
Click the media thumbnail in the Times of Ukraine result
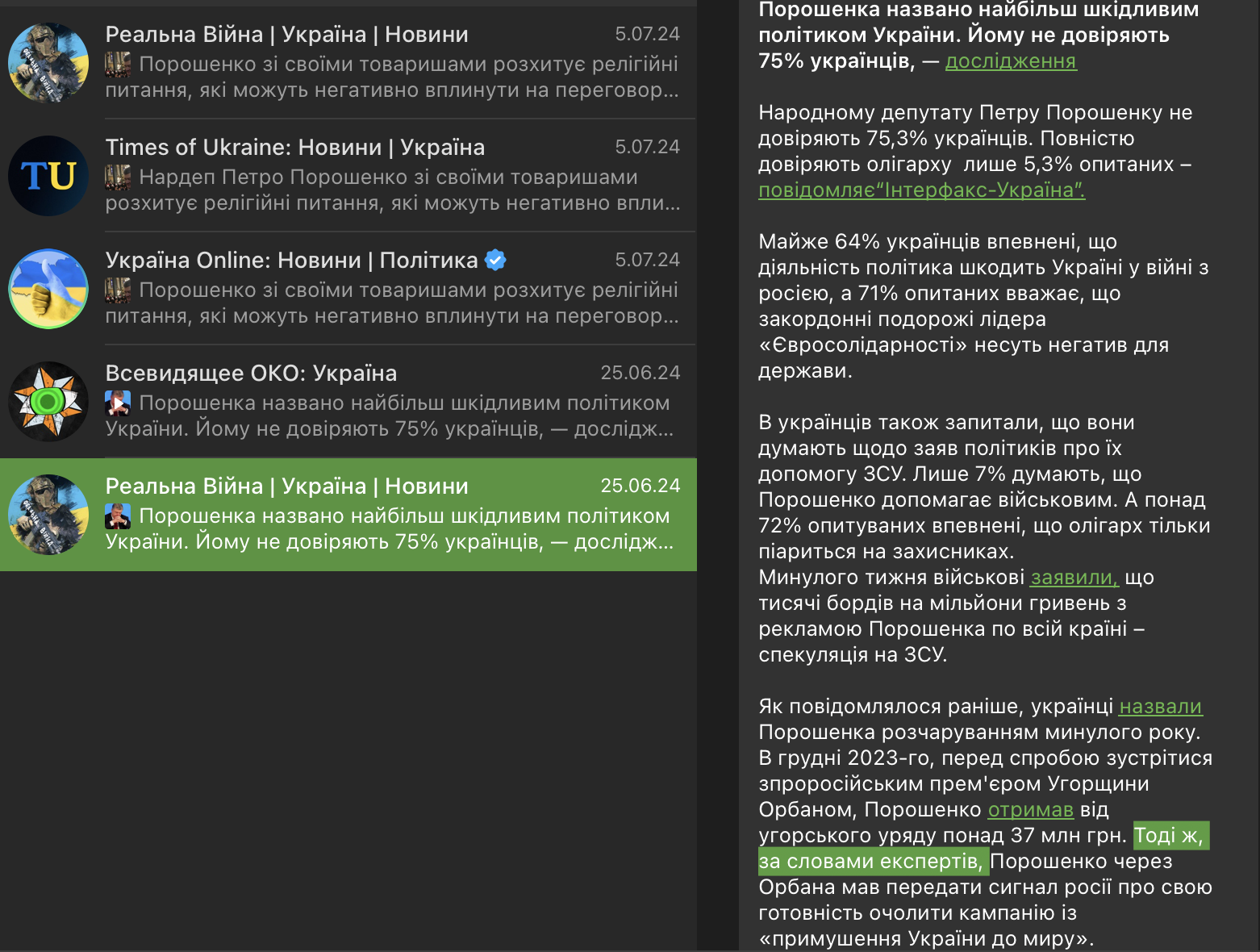pos(118,177)
